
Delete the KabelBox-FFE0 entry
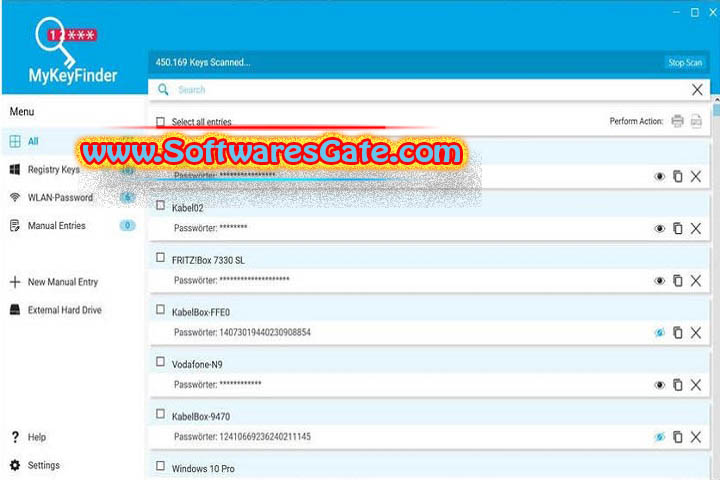point(696,333)
